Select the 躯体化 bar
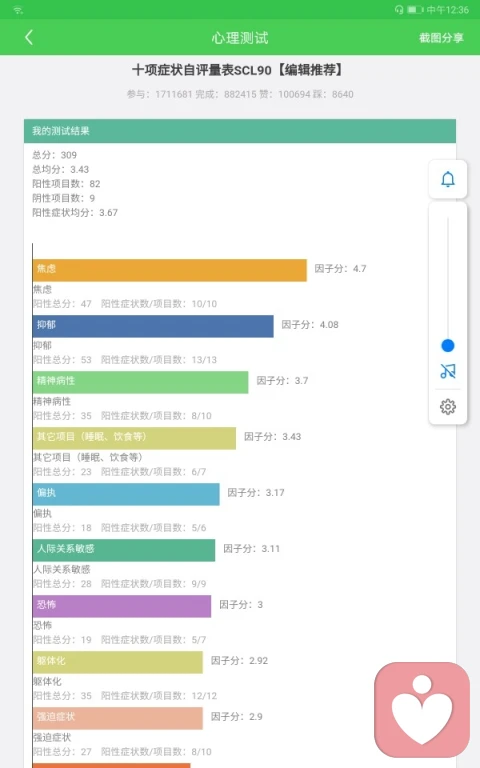Screen dimensions: 480x768 tap(118, 662)
